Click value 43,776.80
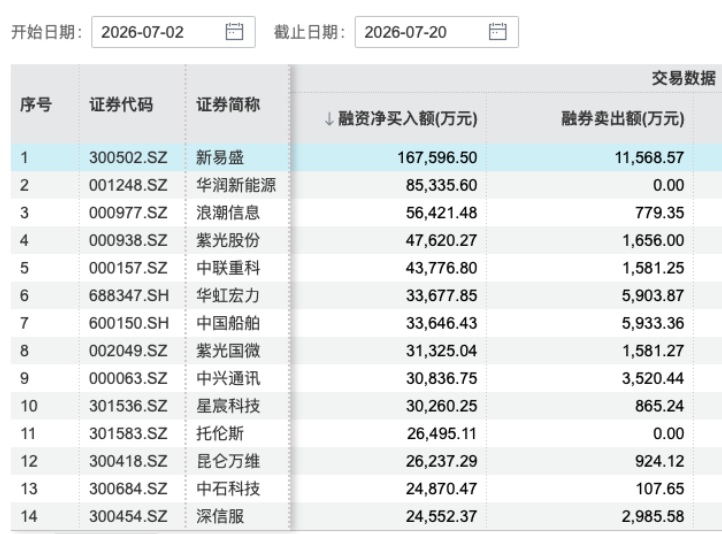Screen dimensions: 722x534 (x=441, y=268)
